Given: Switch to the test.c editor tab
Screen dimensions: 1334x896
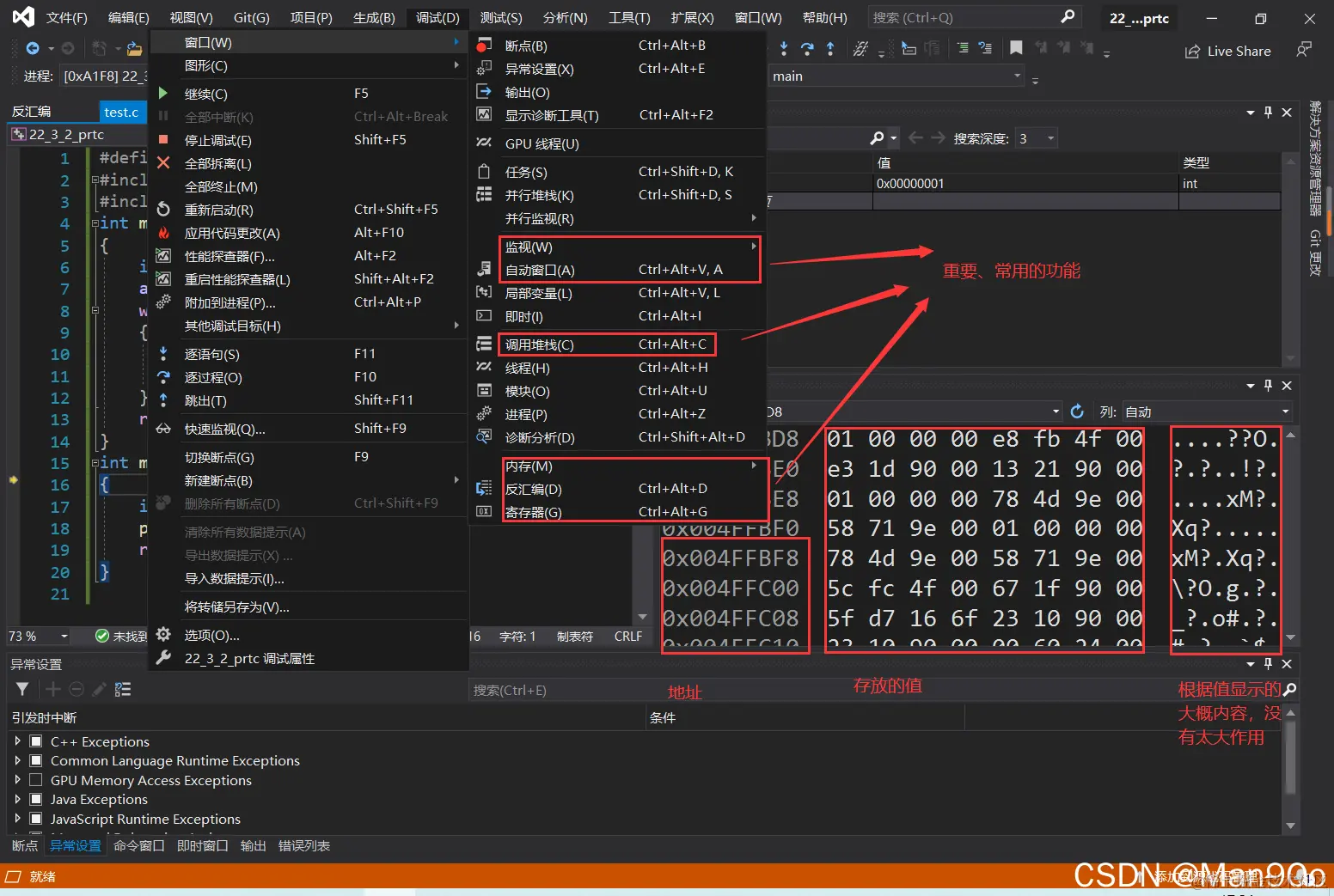Looking at the screenshot, I should click(121, 112).
